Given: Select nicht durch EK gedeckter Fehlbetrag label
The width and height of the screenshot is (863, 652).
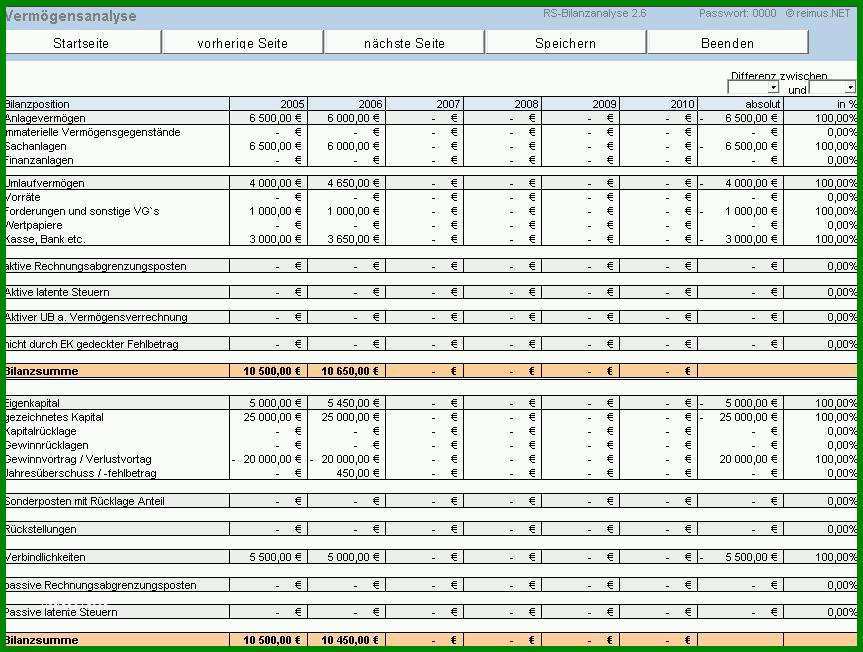Looking at the screenshot, I should pos(92,344).
